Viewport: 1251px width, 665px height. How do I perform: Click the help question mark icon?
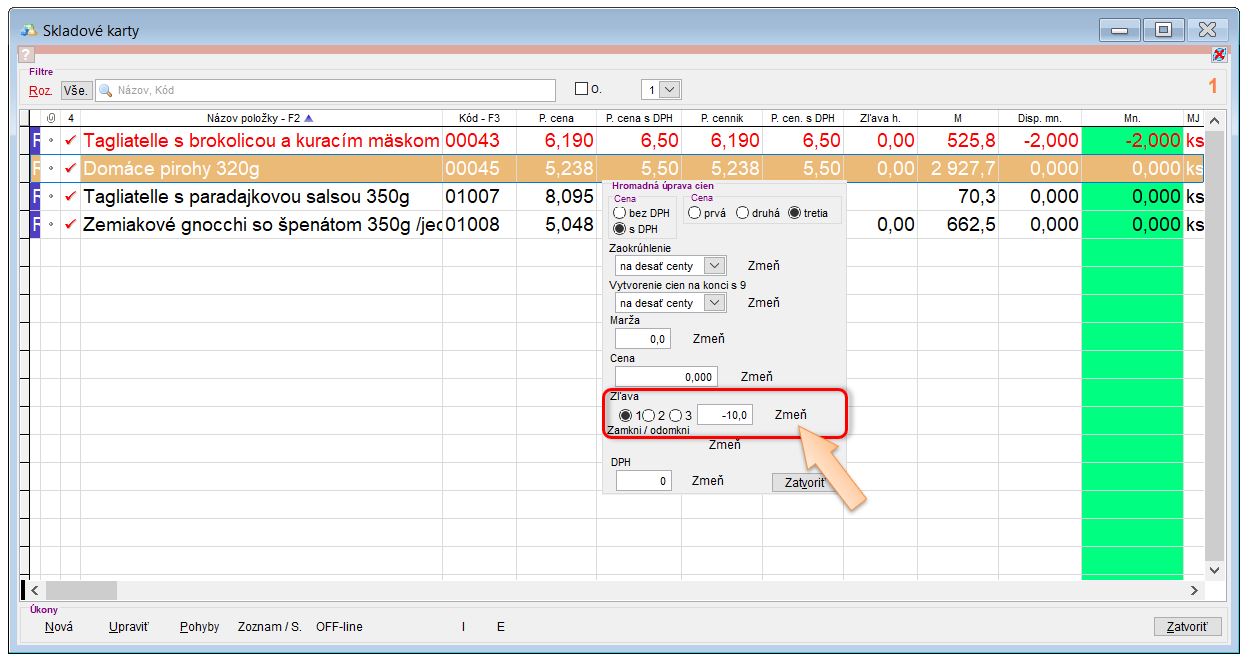pyautogui.click(x=26, y=54)
